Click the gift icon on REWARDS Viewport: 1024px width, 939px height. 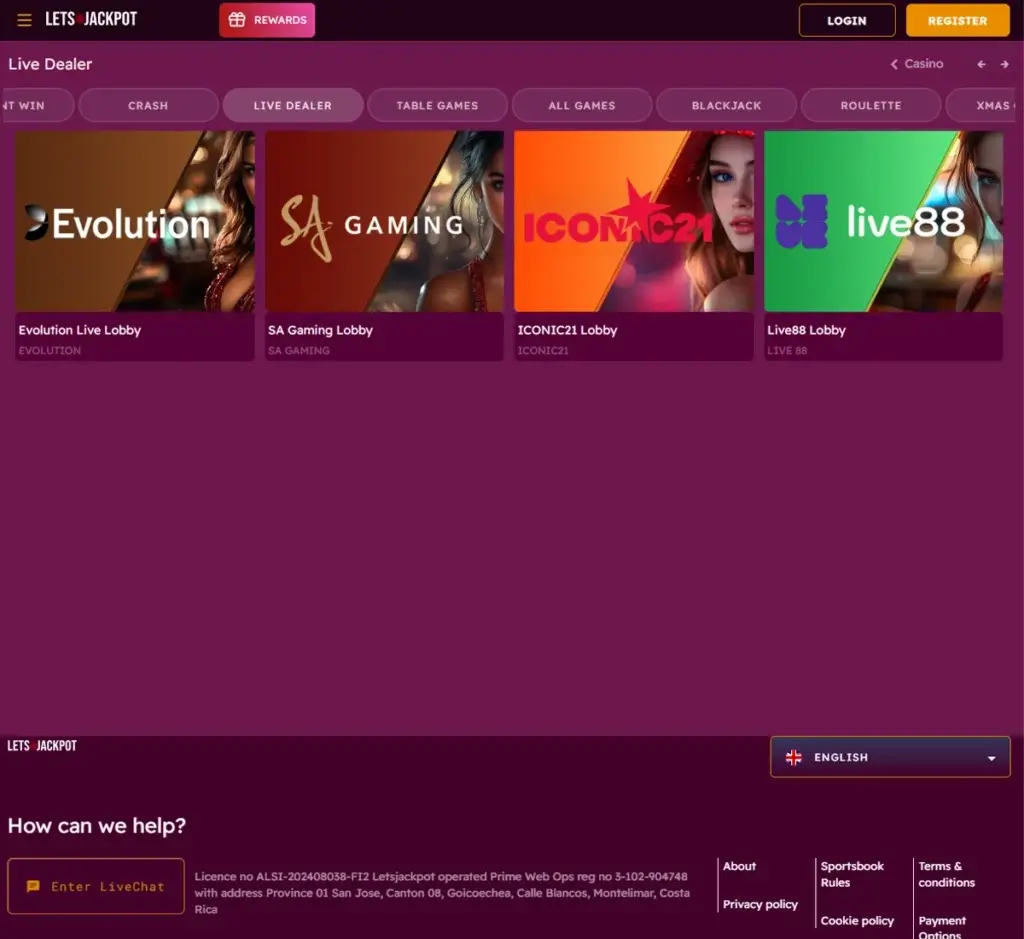pos(237,19)
